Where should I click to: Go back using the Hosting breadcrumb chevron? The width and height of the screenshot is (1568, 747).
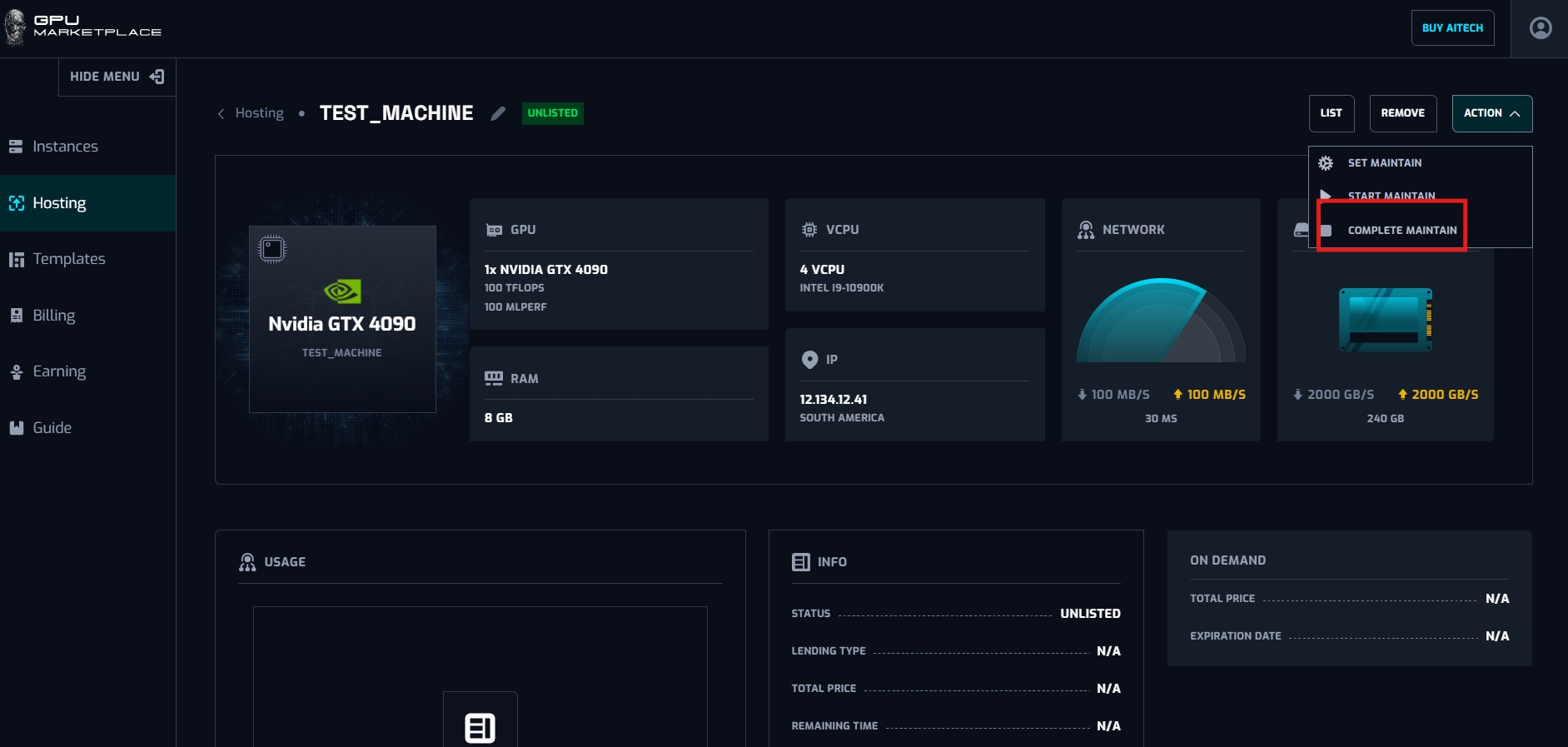pyautogui.click(x=222, y=113)
